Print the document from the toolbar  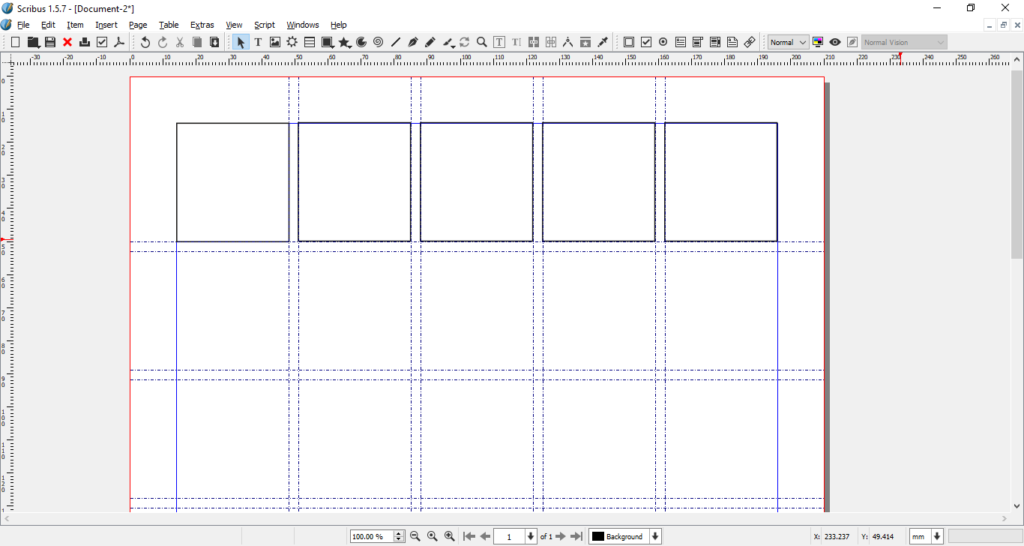(x=84, y=42)
